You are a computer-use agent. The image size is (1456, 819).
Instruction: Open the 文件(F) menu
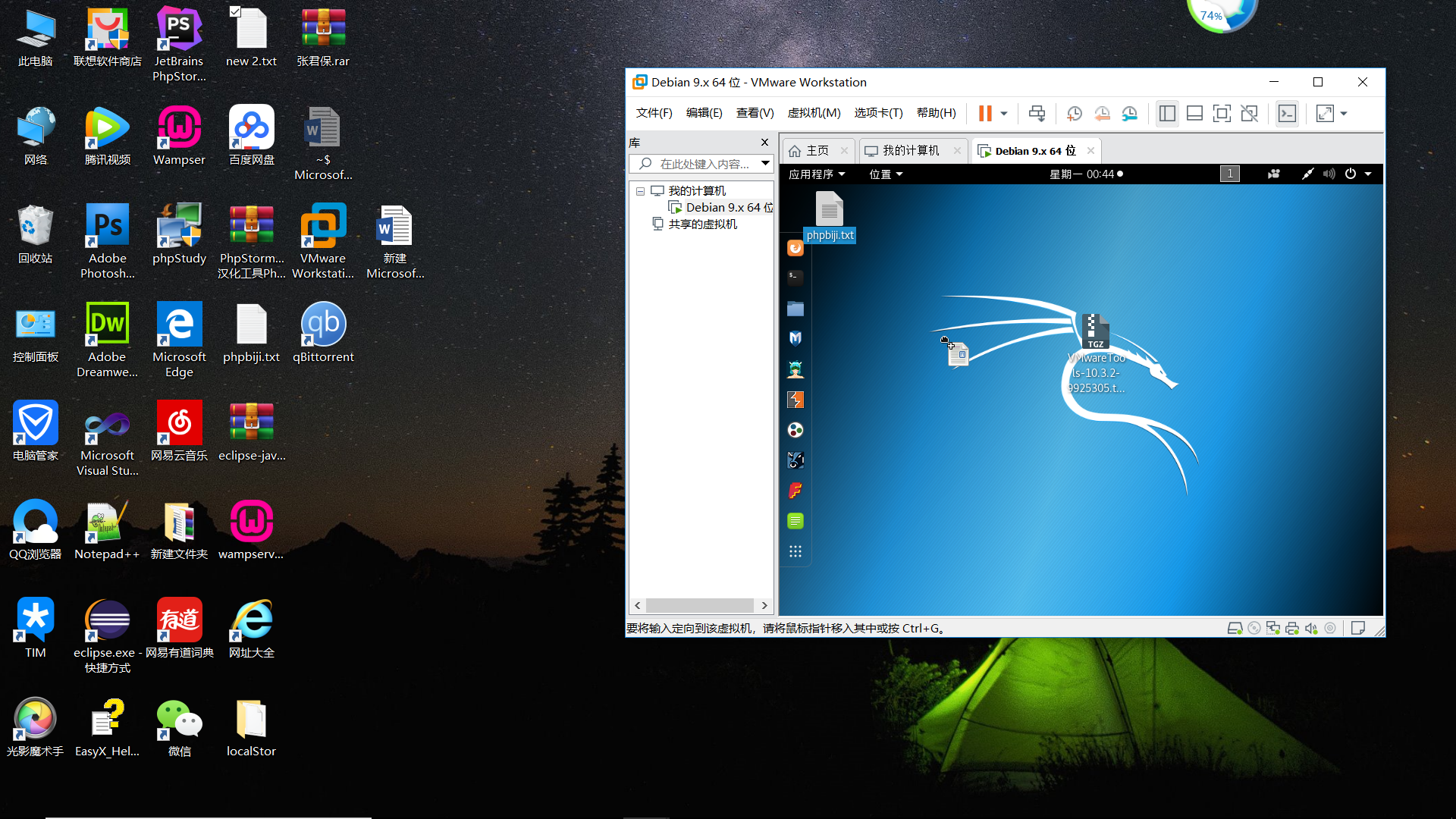point(654,112)
